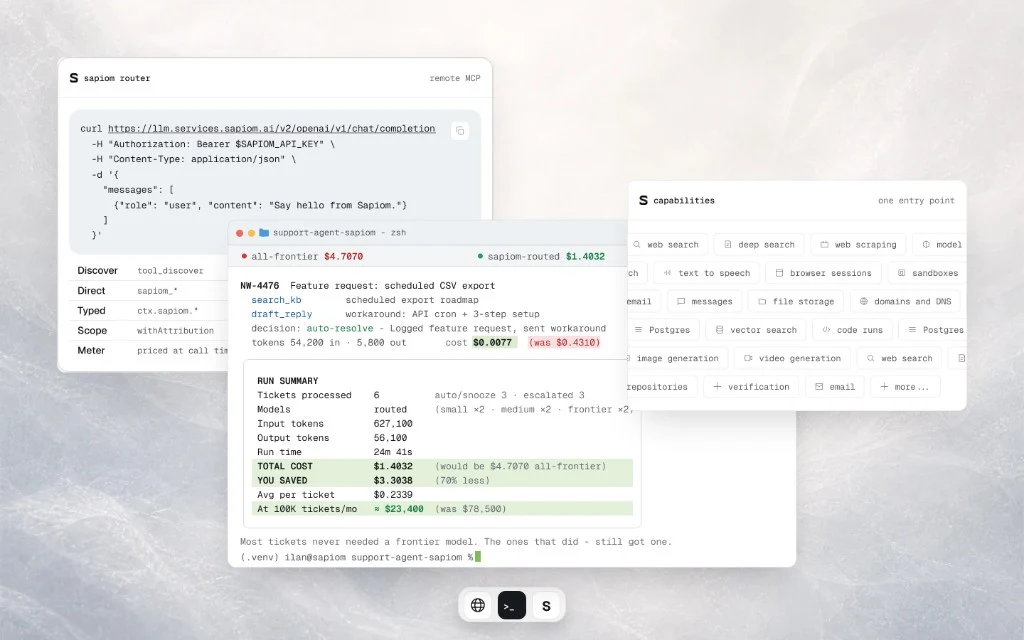Click the envelope icon on email chip
Image resolution: width=1024 pixels, height=640 pixels.
(819, 387)
